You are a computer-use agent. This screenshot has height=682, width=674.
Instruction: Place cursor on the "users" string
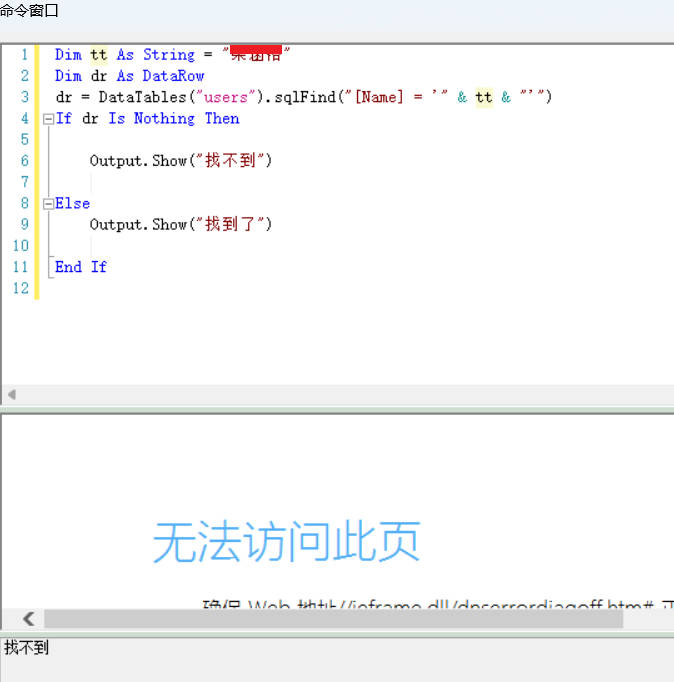225,97
